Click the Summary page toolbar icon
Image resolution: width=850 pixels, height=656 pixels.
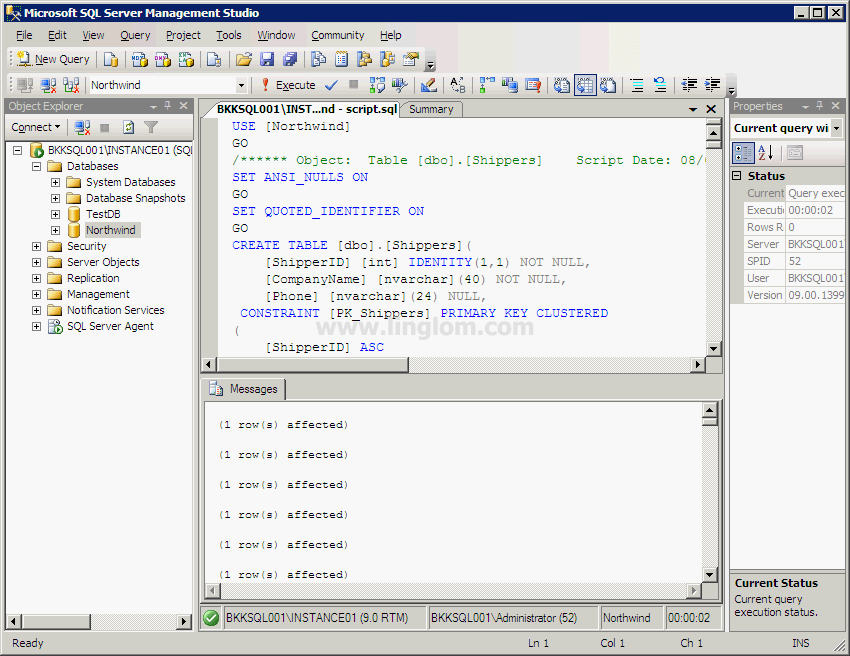(x=342, y=59)
